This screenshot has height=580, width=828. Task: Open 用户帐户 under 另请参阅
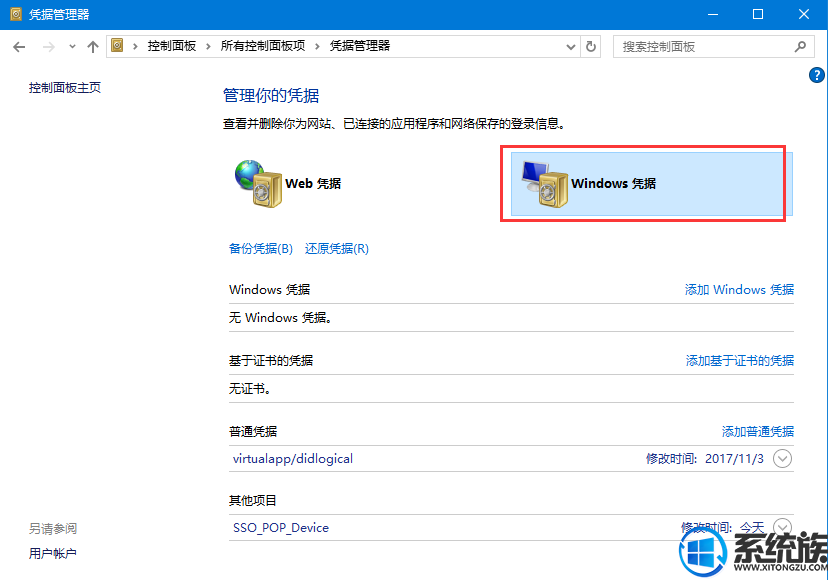(x=52, y=553)
